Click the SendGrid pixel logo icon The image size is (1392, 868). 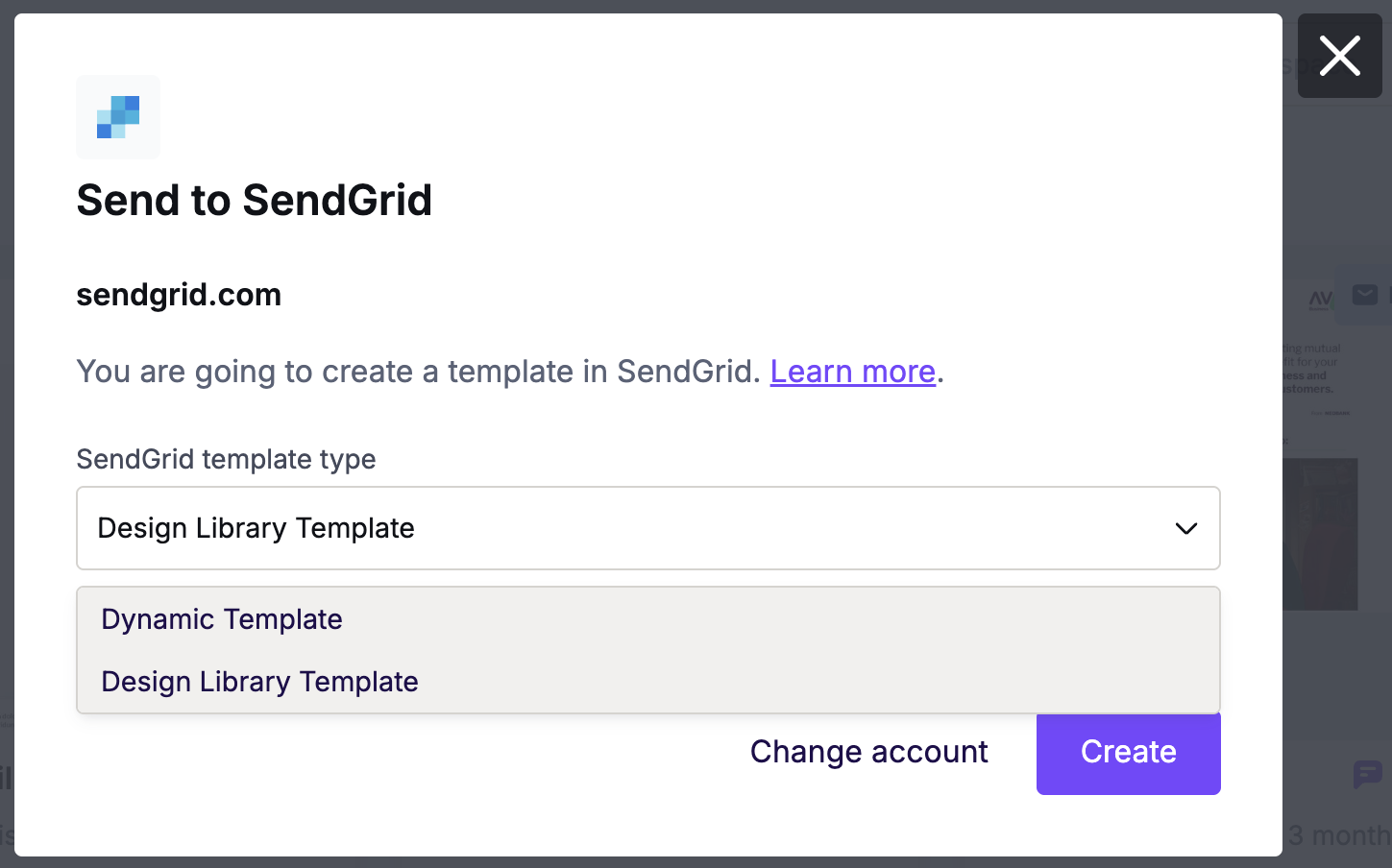pos(118,117)
